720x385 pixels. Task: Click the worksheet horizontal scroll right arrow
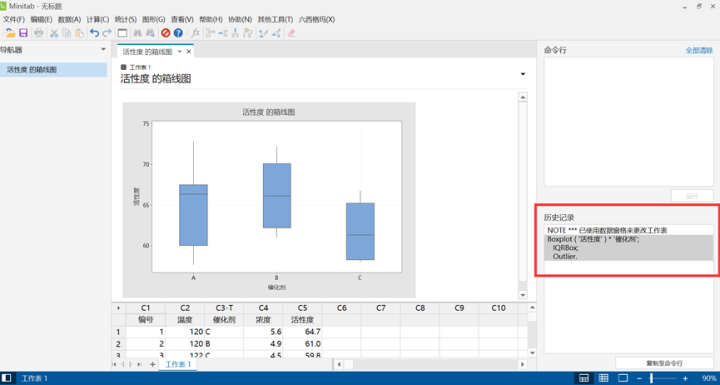(523, 364)
